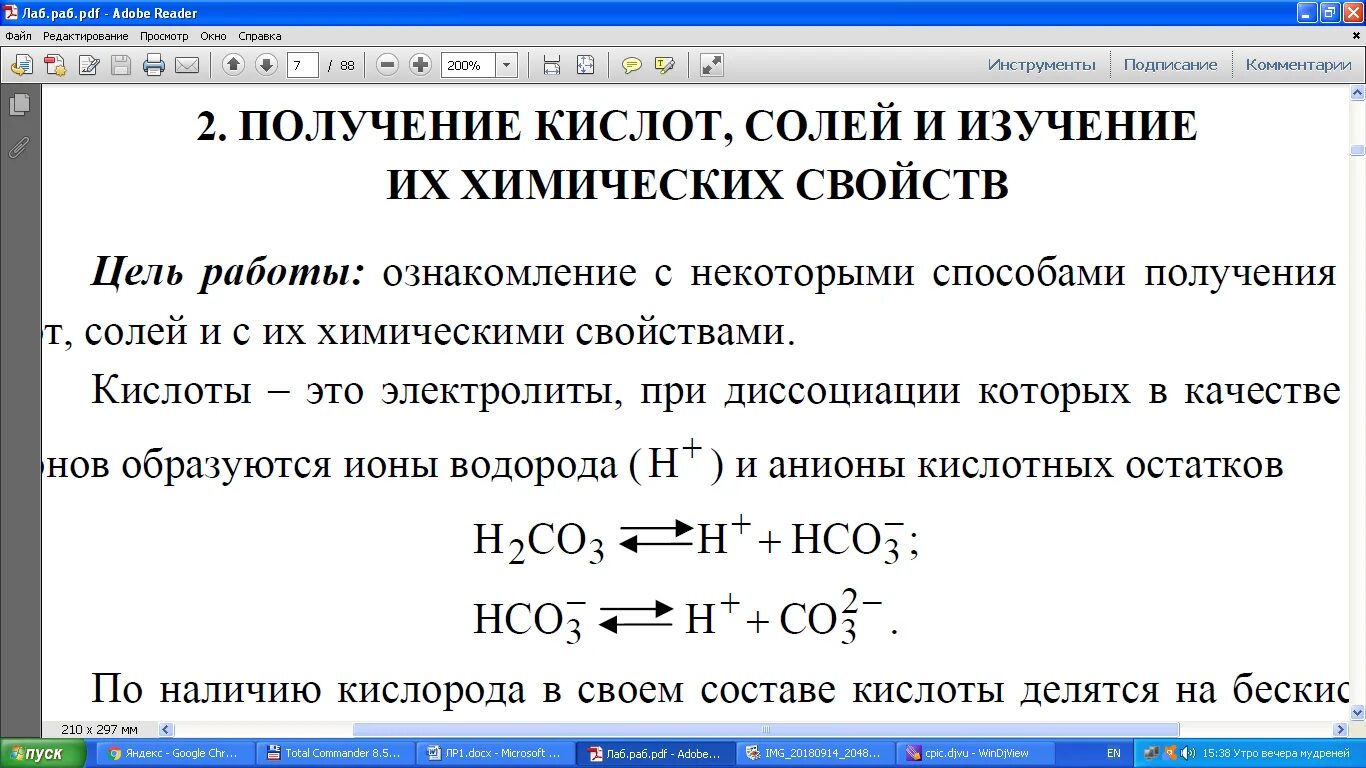Screen dimensions: 1366x768
Task: Show attachments paperclip panel in sidebar
Action: click(19, 148)
